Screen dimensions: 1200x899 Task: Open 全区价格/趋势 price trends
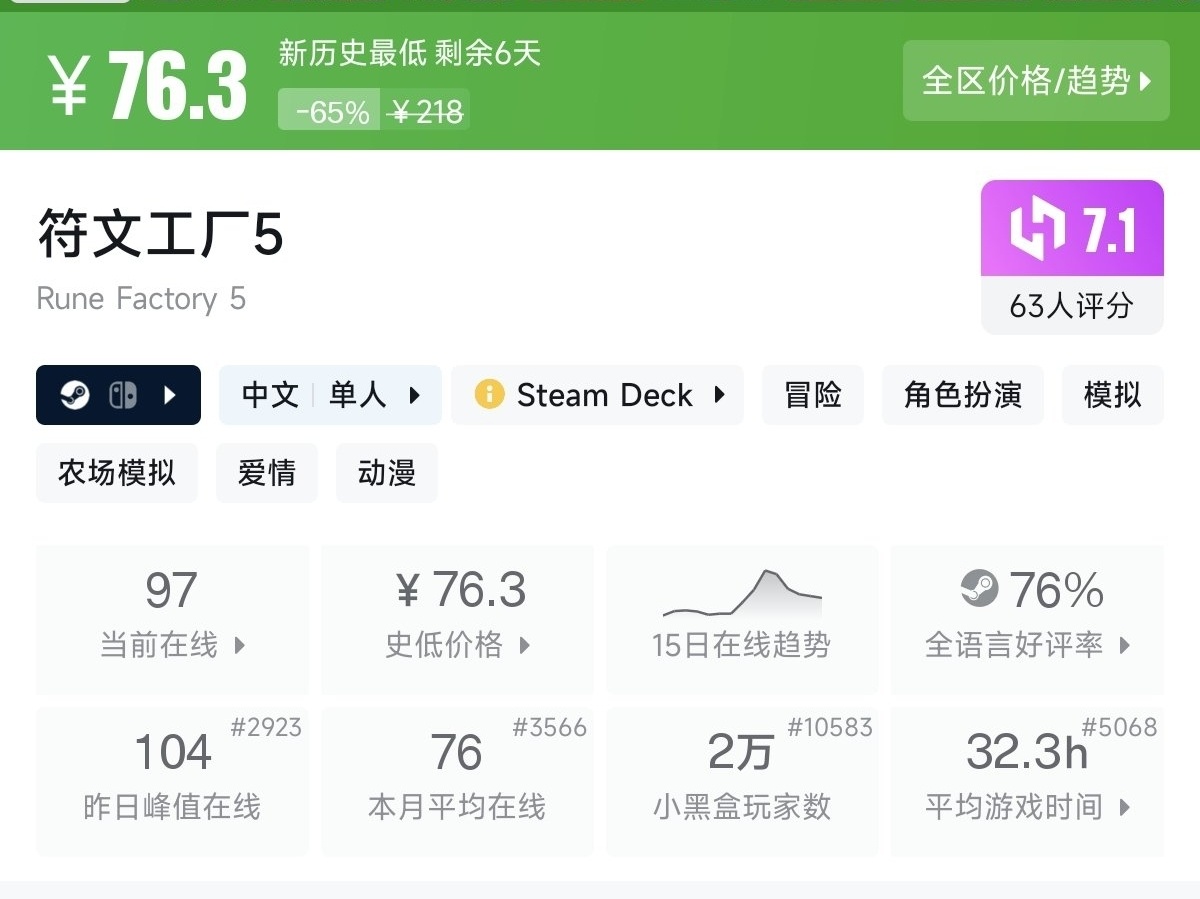1036,81
